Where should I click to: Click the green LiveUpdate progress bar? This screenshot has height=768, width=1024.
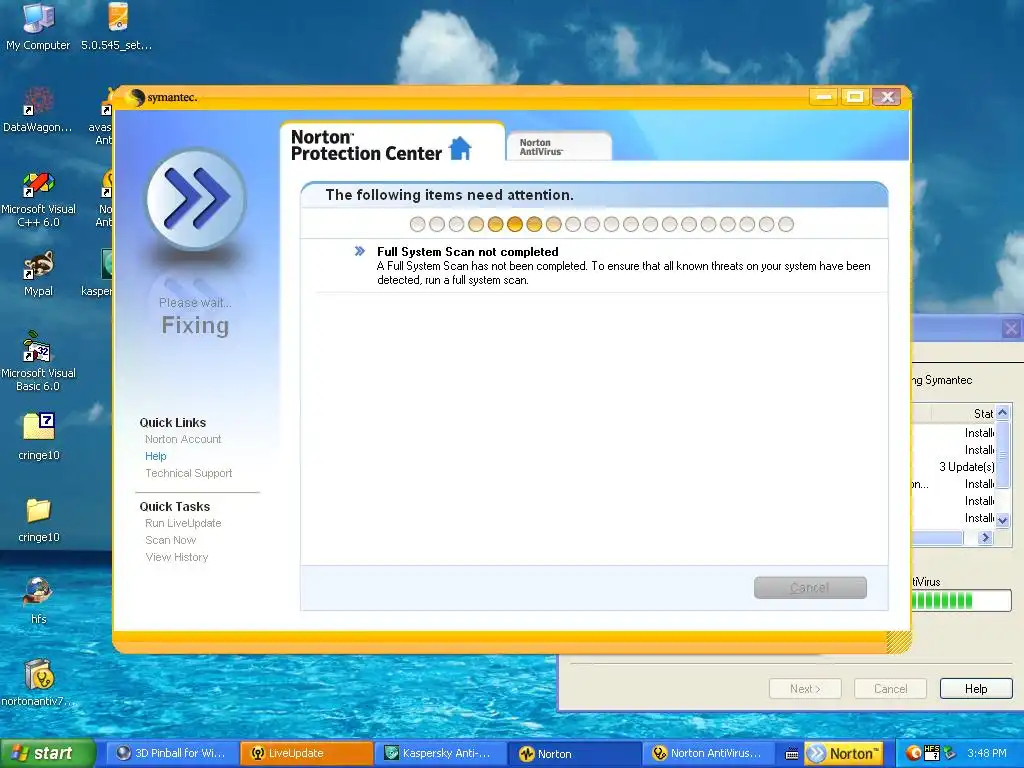click(x=961, y=600)
